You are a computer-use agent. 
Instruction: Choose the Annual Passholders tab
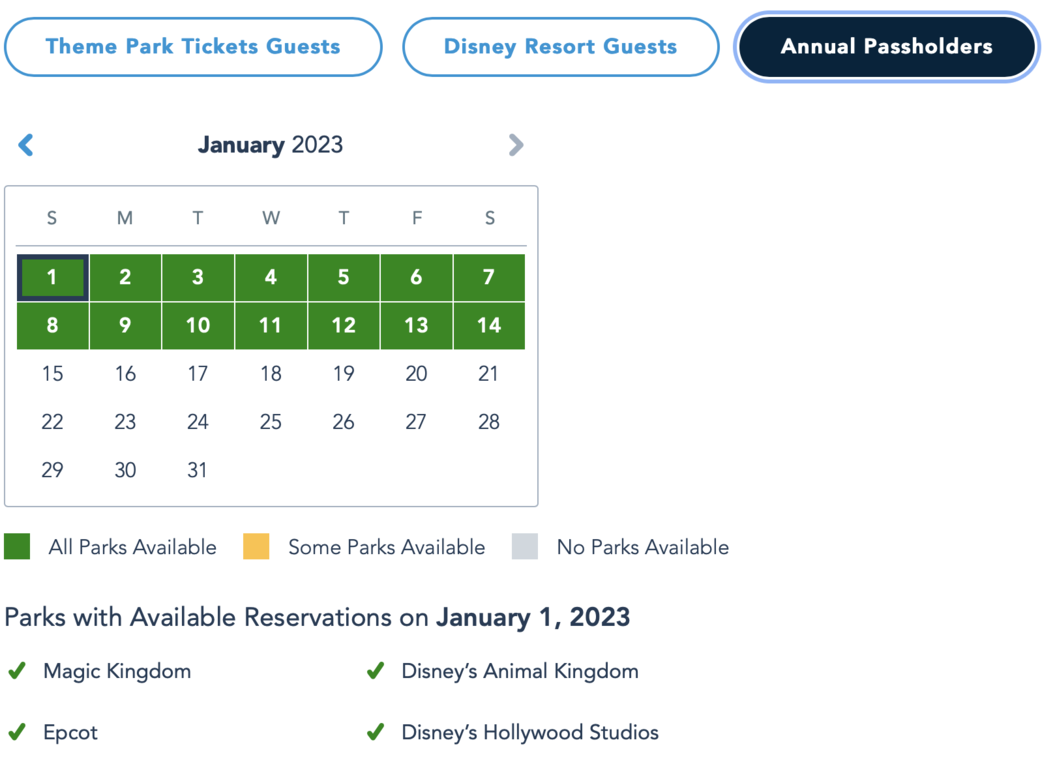(x=887, y=47)
